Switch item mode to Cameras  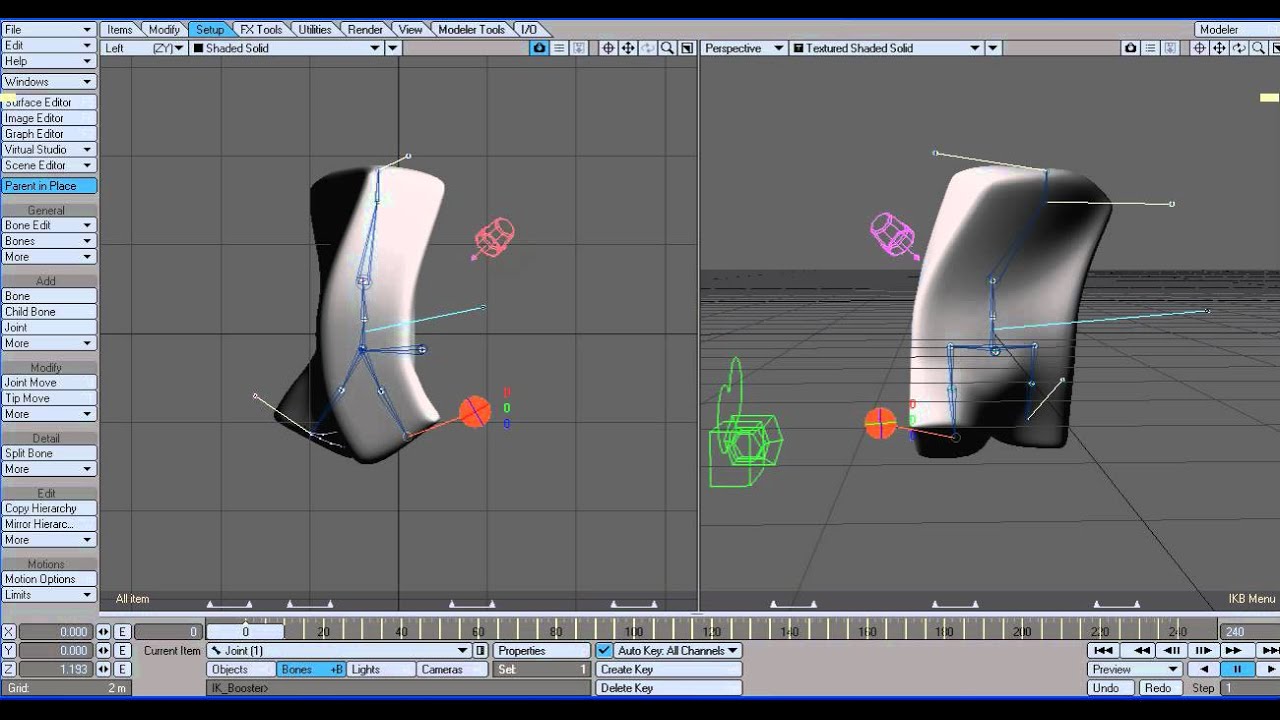(451, 669)
